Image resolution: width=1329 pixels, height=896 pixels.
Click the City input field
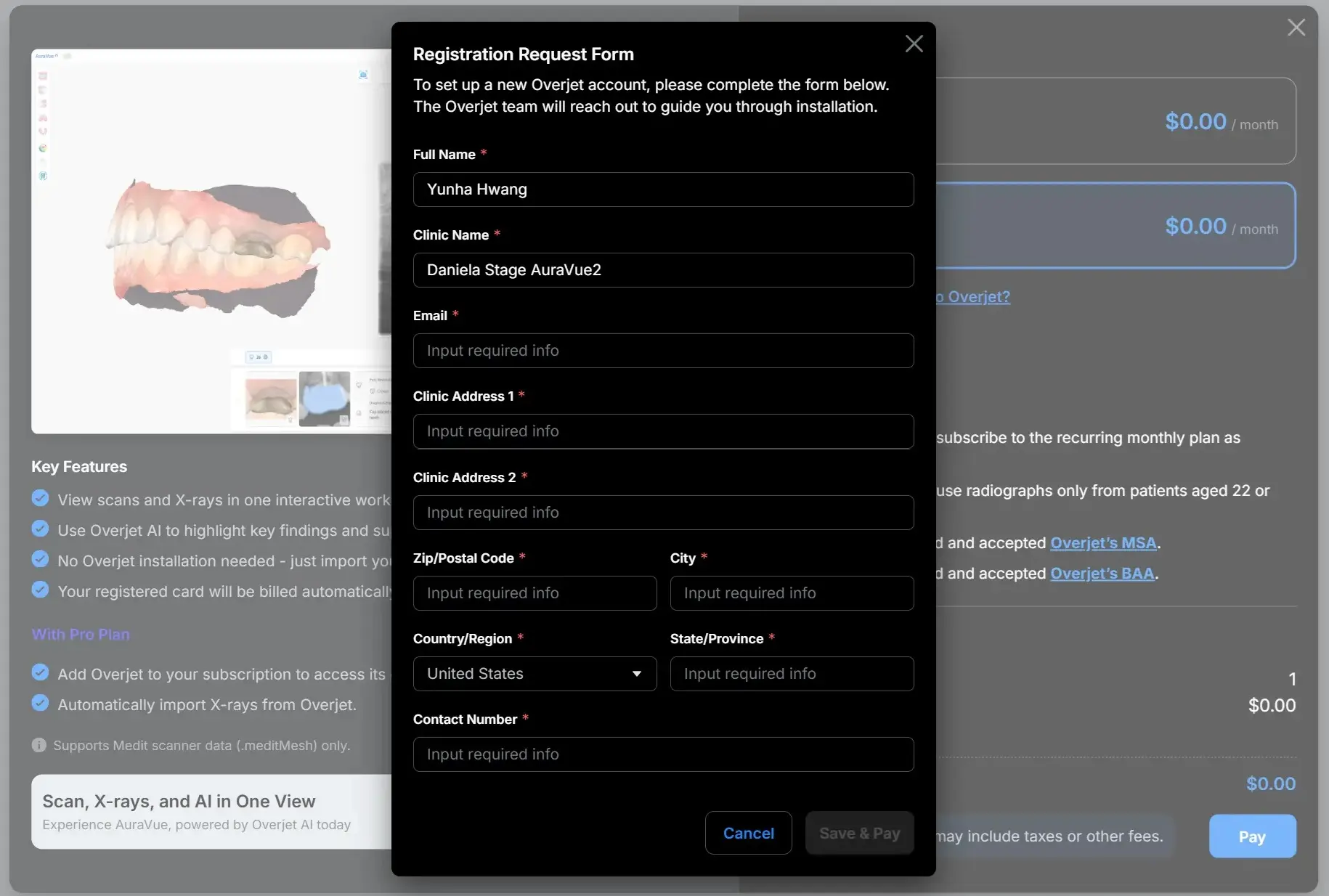(792, 593)
